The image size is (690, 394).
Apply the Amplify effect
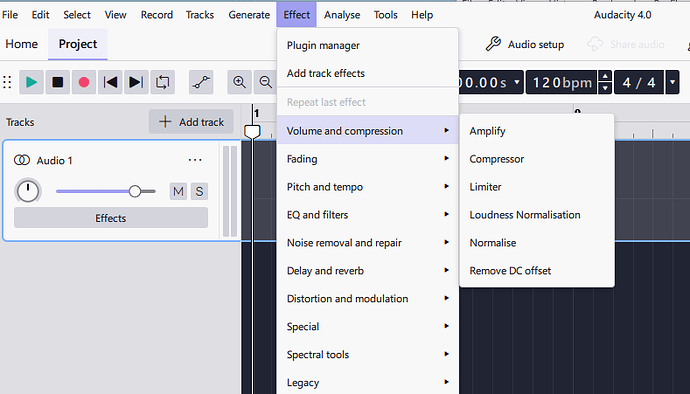[x=536, y=131]
